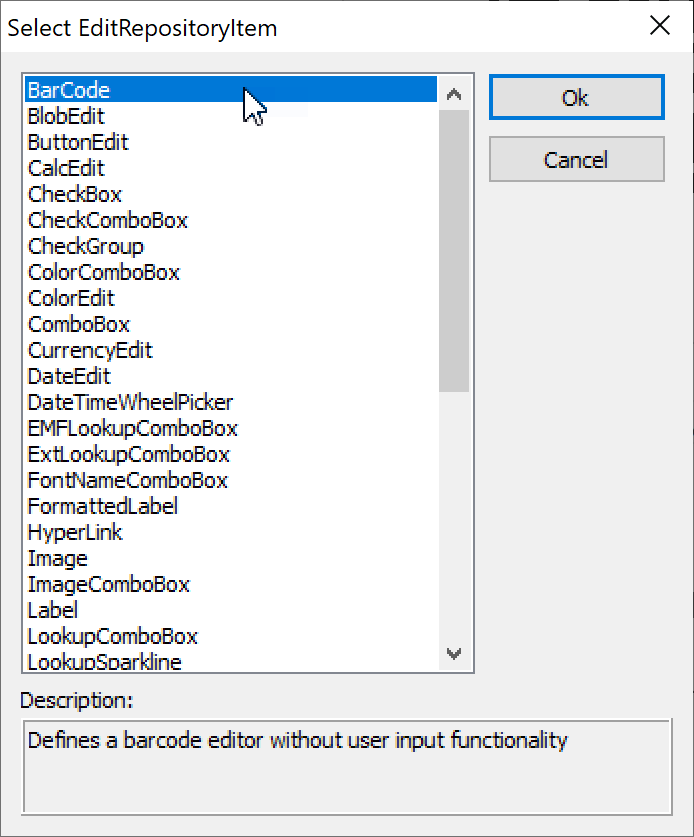
Task: Click the vertical scrollbar thumb
Action: 454,250
